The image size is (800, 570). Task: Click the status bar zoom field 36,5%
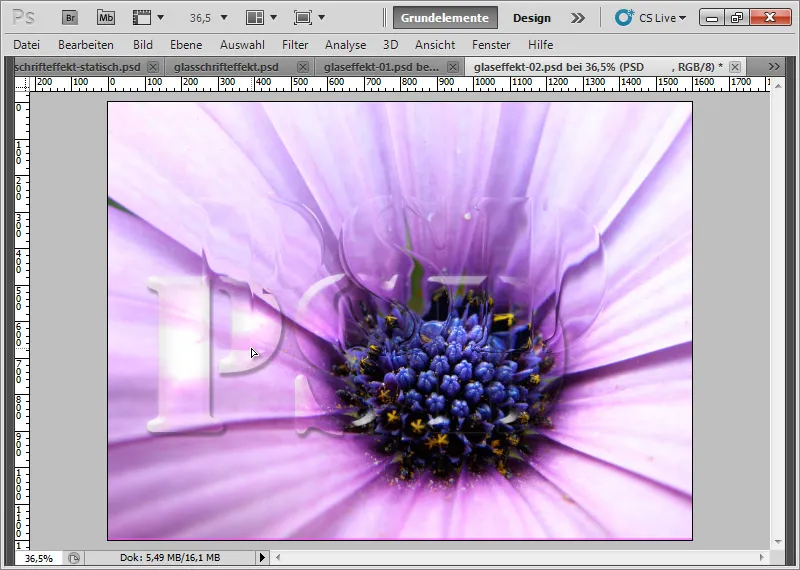39,558
